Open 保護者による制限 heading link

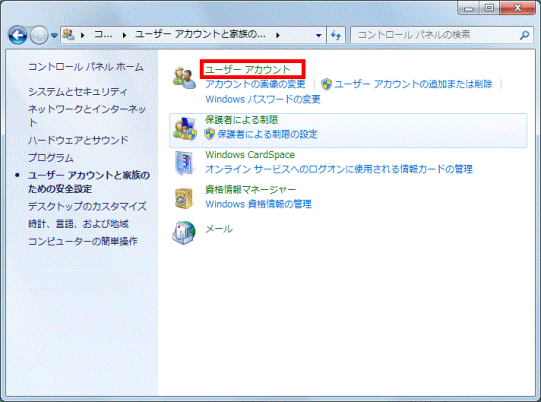coord(242,120)
